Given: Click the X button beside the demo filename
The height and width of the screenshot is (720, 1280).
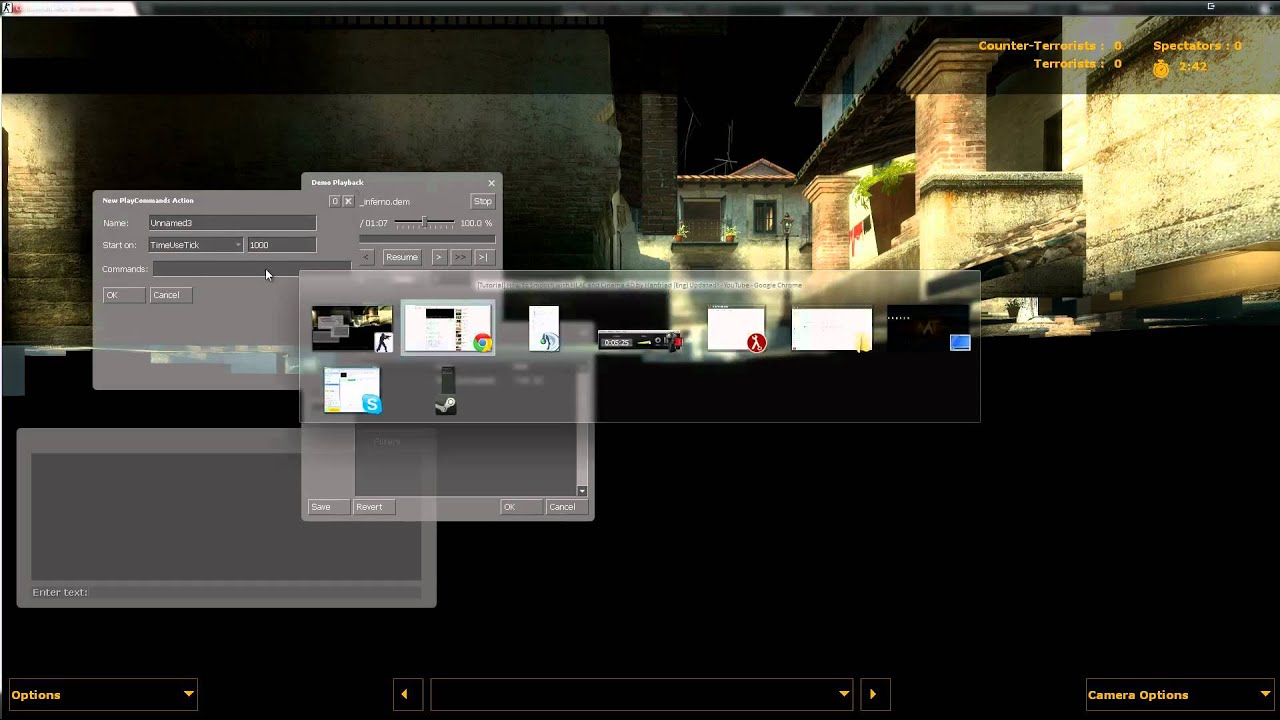Looking at the screenshot, I should [x=348, y=201].
